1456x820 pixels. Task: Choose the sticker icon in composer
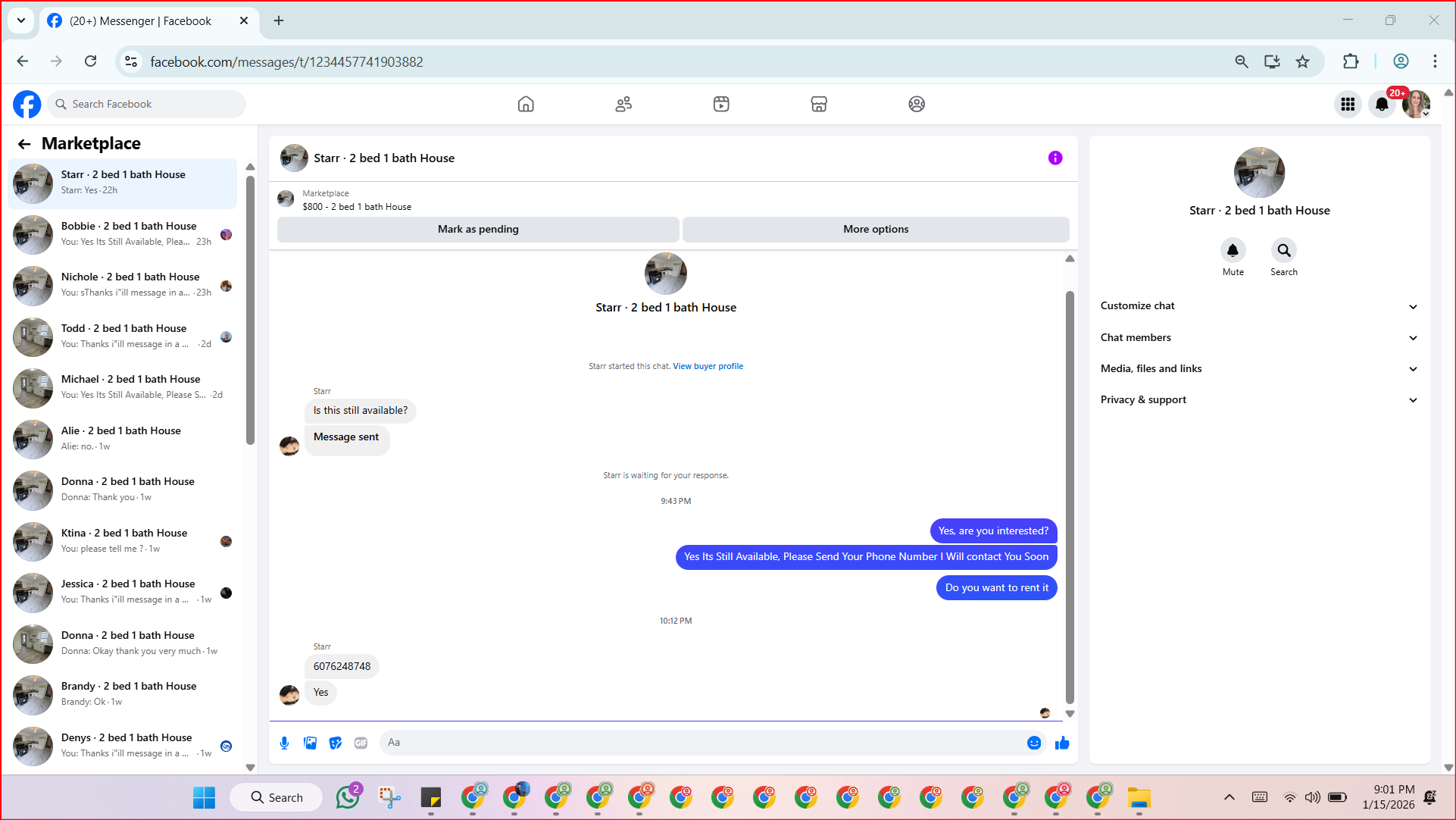[336, 743]
